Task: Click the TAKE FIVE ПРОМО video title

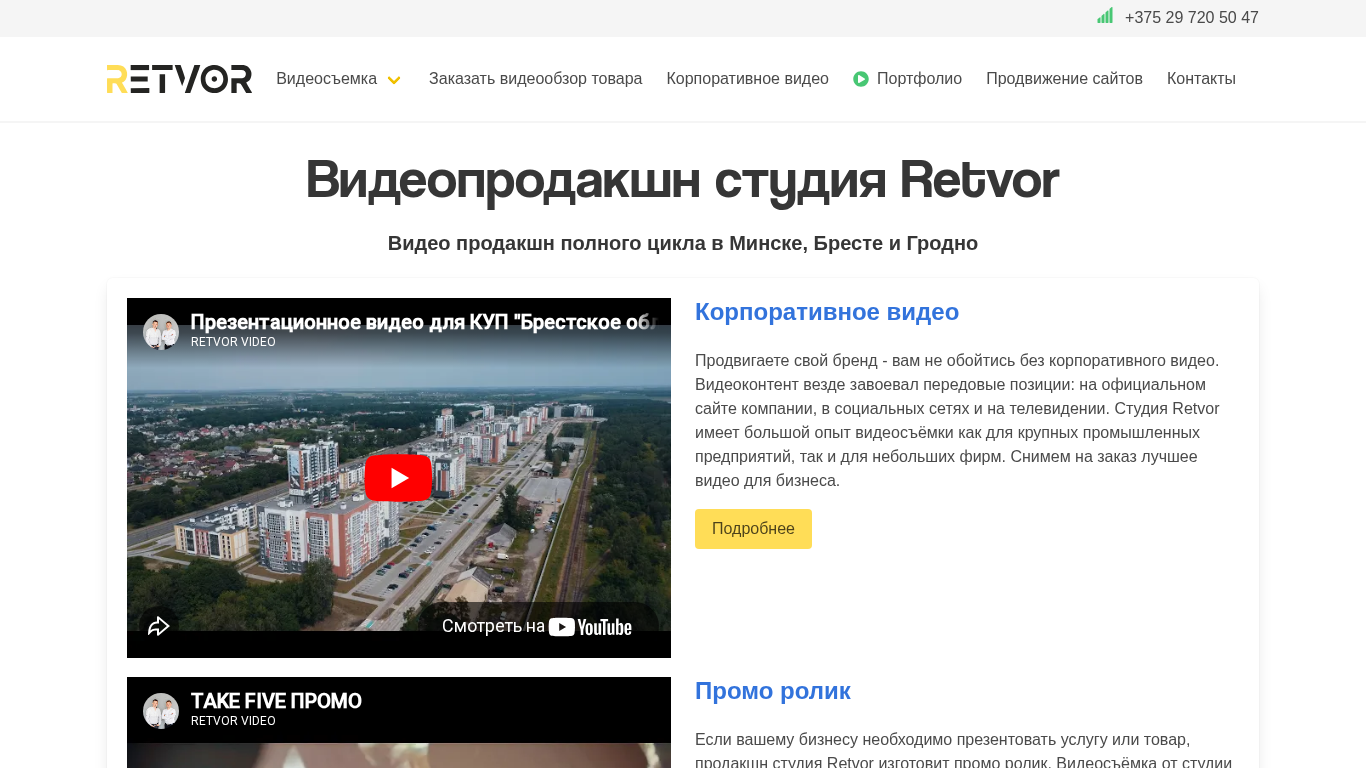Action: tap(276, 701)
